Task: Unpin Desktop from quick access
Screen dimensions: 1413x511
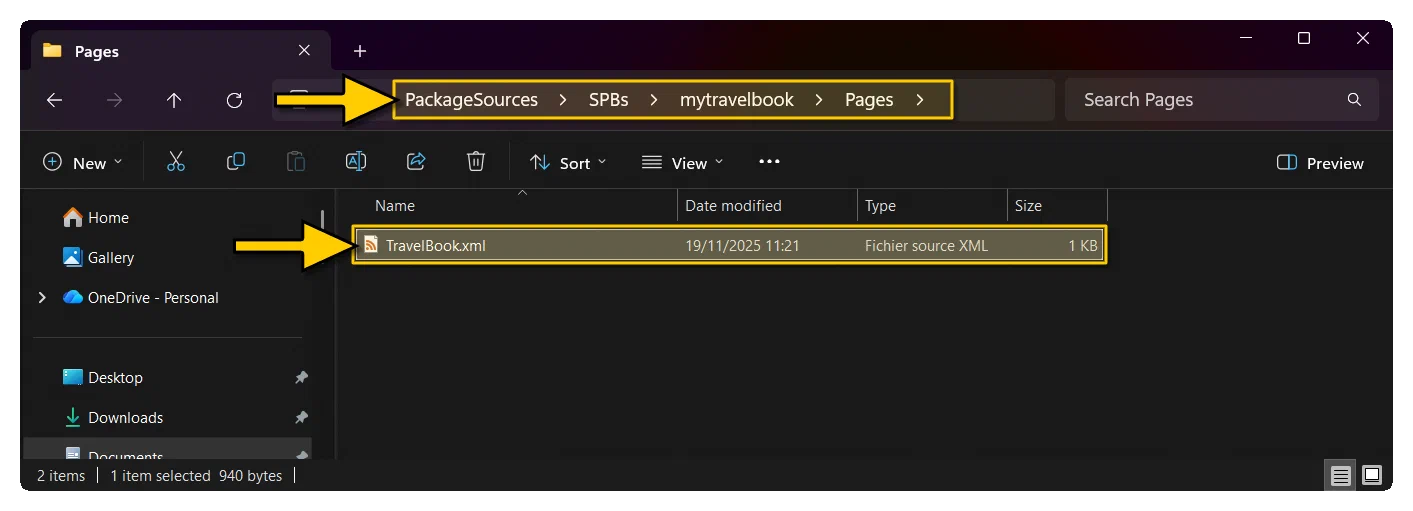Action: 301,378
